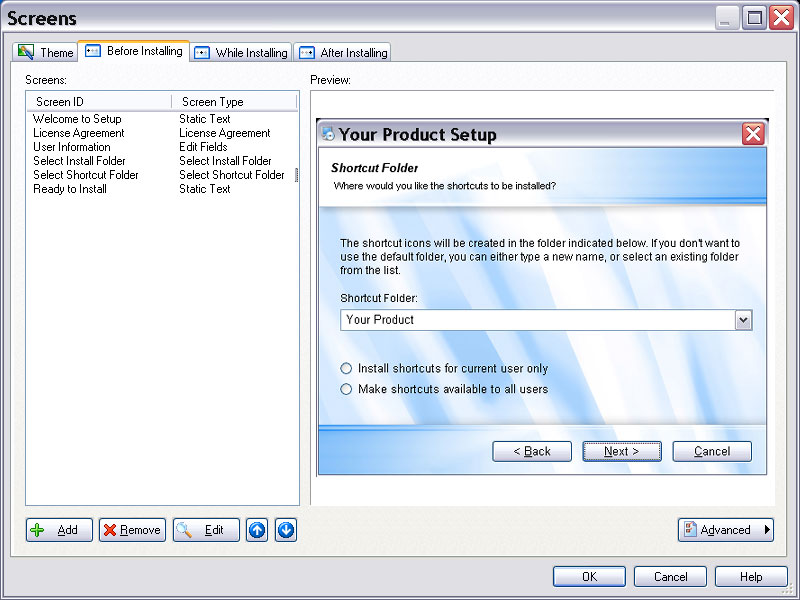Select the Ready to Install row
This screenshot has width=800, height=600.
point(70,189)
